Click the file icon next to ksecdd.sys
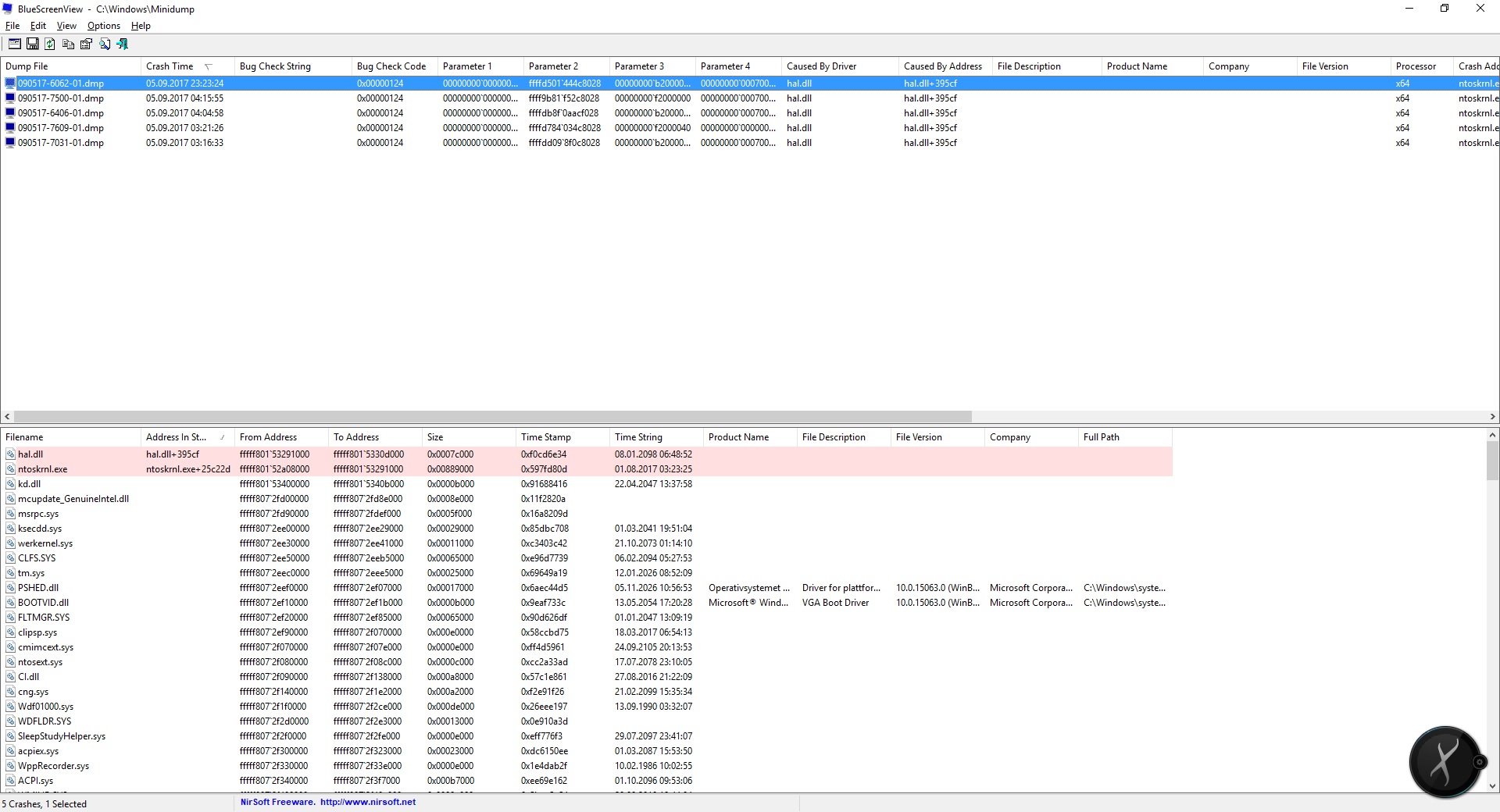1500x812 pixels. point(10,529)
